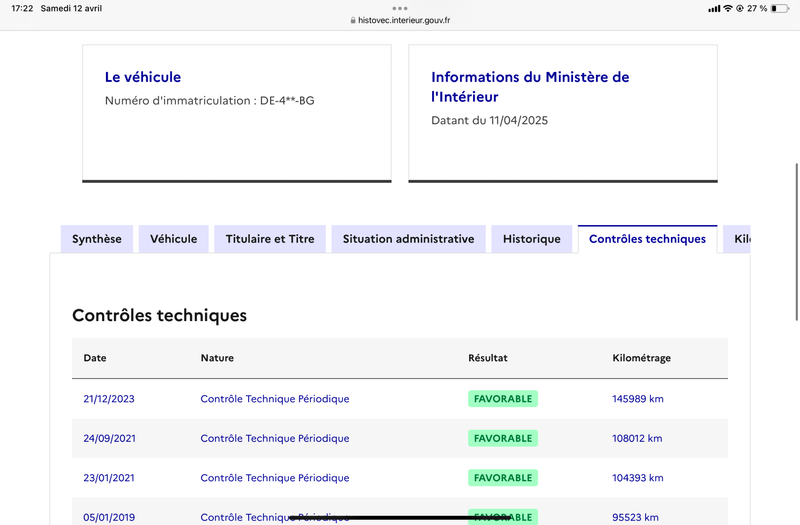Tap the histovec.interieur.gouv.fr address bar
The image size is (800, 525).
[400, 20]
